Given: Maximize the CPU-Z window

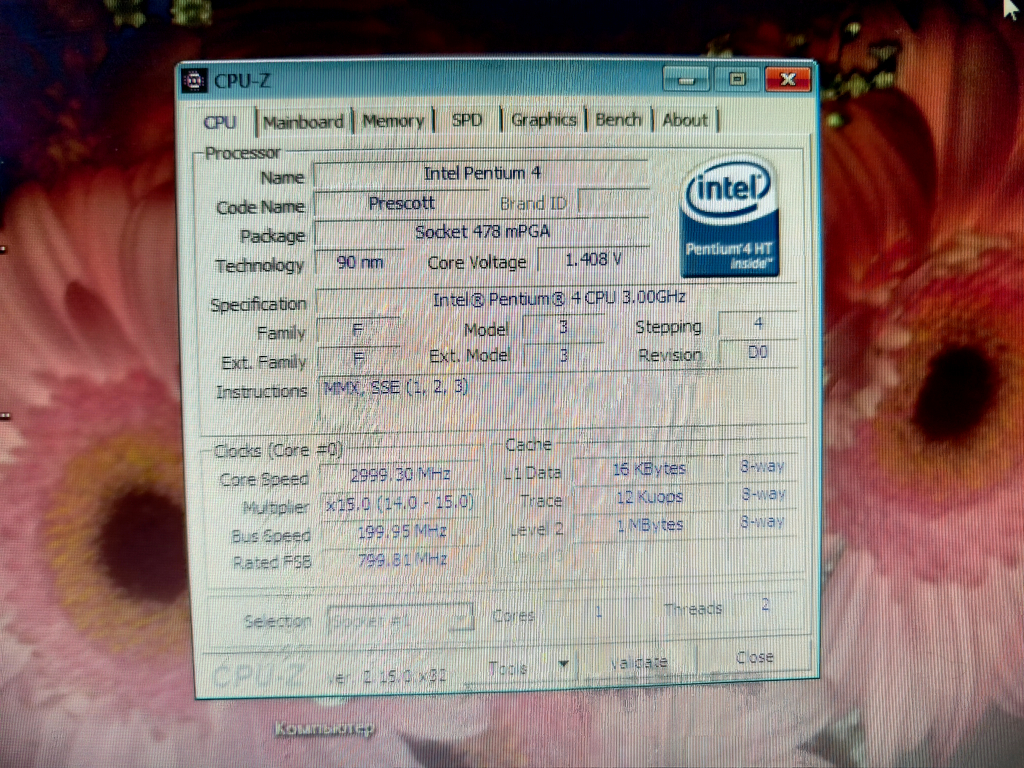Looking at the screenshot, I should click(x=737, y=79).
